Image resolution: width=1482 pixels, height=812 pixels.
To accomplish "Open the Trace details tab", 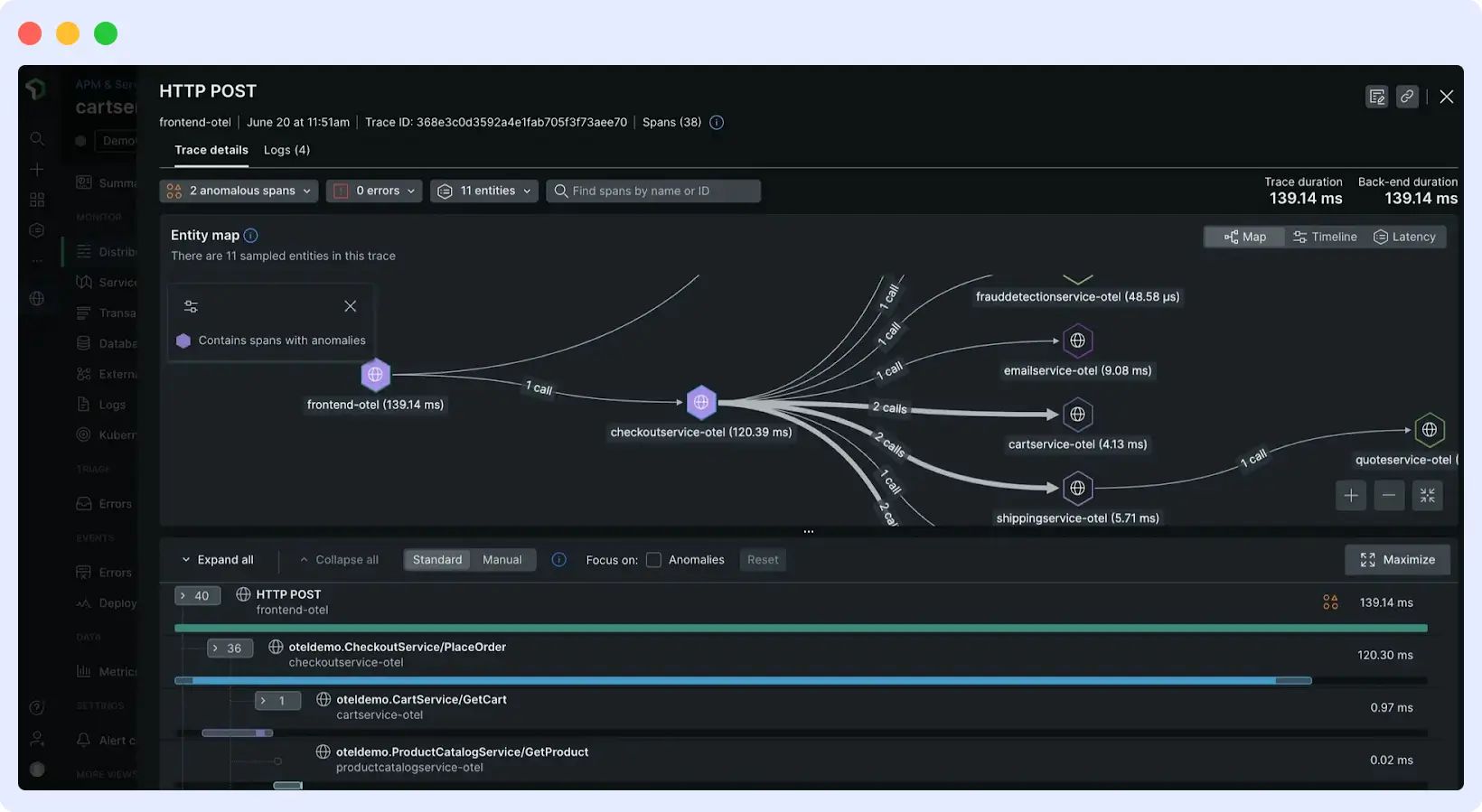I will tap(211, 150).
